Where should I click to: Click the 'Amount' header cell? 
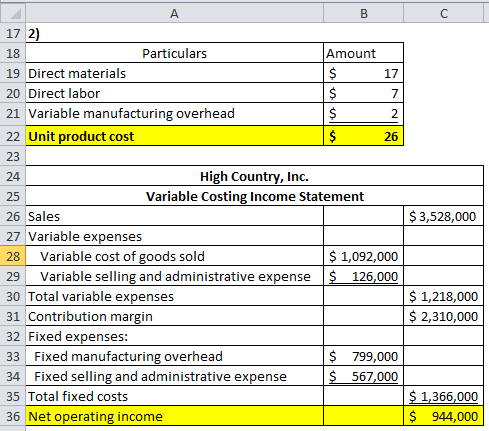(363, 53)
